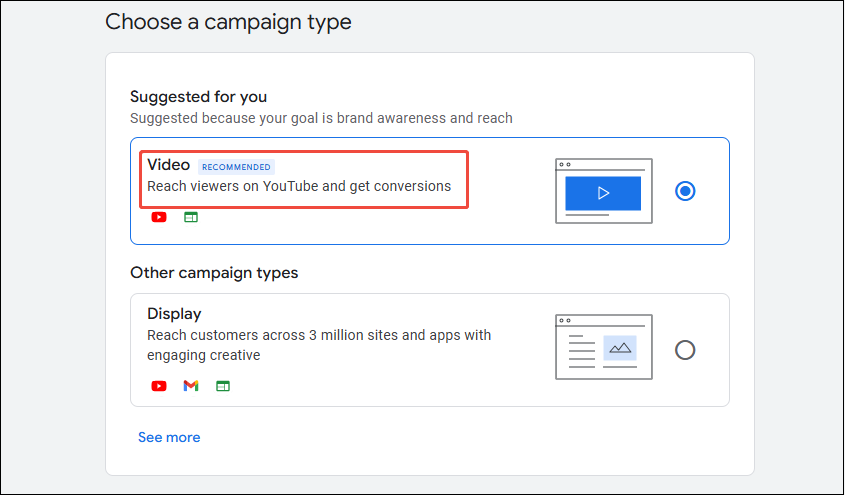
Task: Open the See more link
Action: (169, 437)
